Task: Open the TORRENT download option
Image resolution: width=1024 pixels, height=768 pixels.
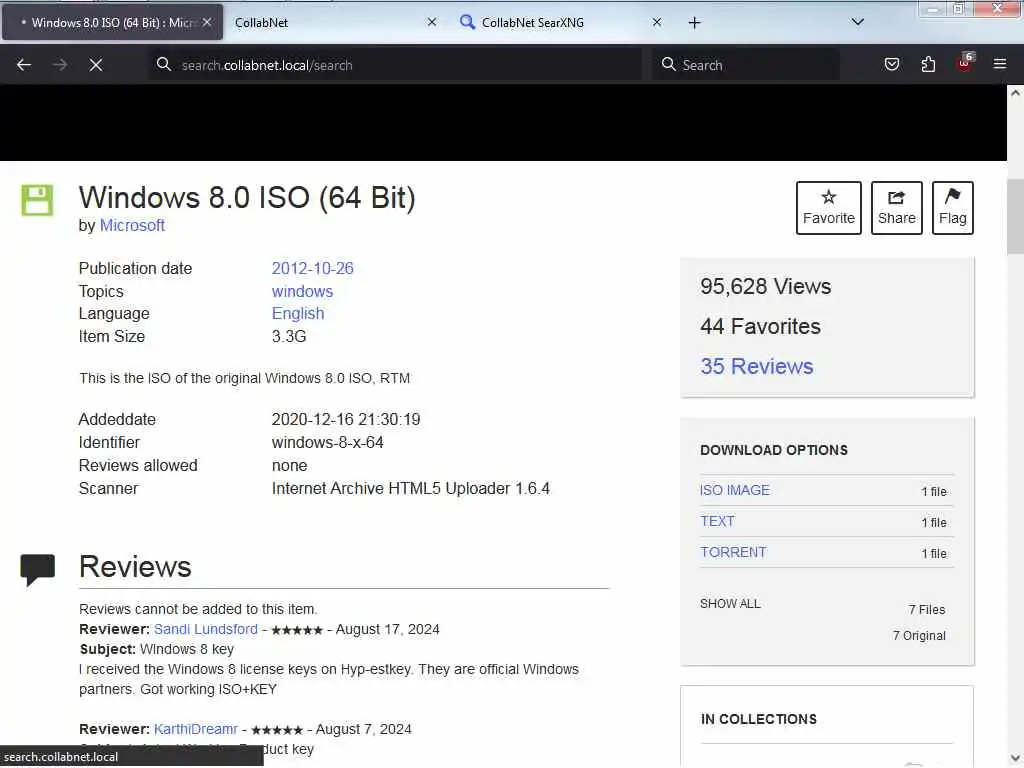Action: tap(733, 552)
